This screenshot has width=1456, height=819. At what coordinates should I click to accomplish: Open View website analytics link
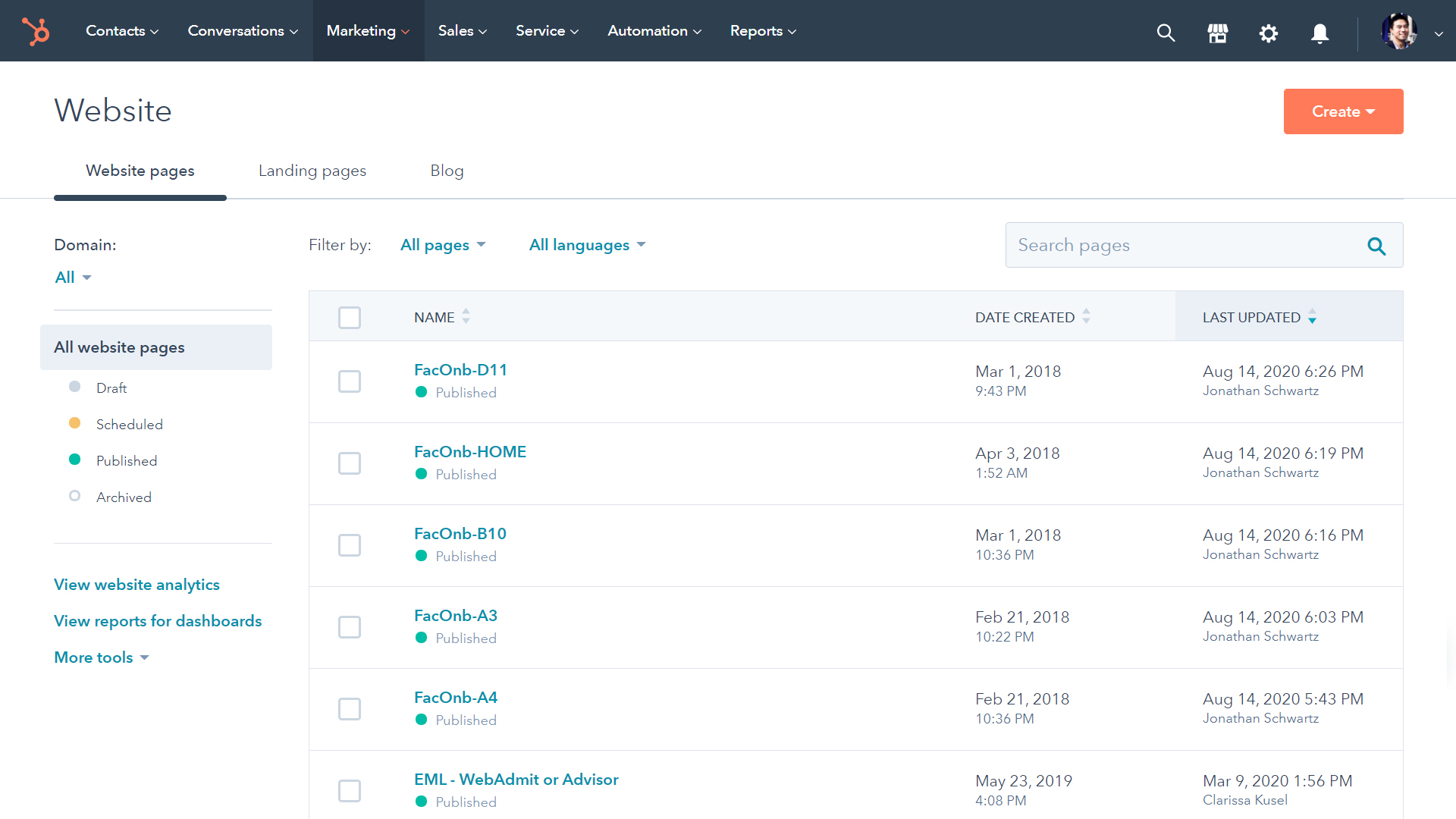(x=136, y=585)
